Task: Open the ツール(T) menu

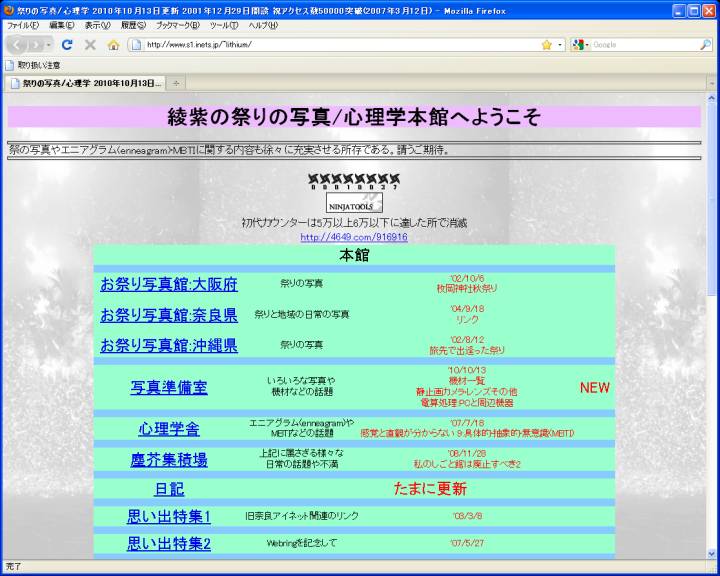Action: [223, 25]
